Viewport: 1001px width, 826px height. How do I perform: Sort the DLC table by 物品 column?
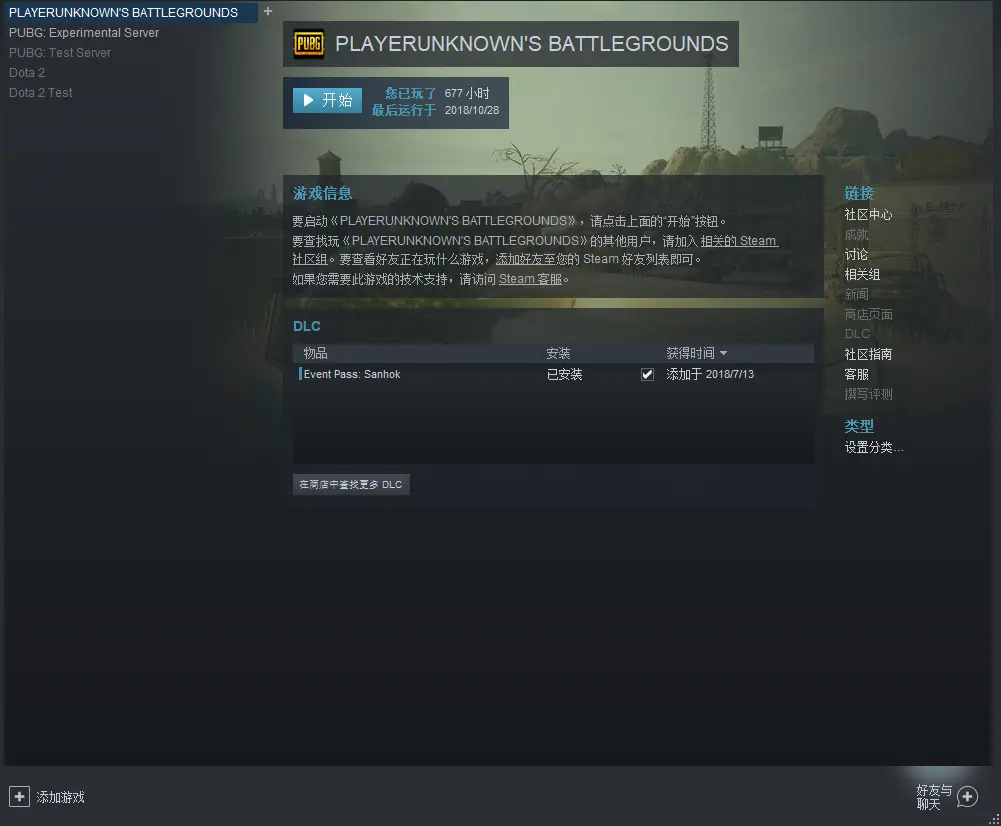pos(315,353)
